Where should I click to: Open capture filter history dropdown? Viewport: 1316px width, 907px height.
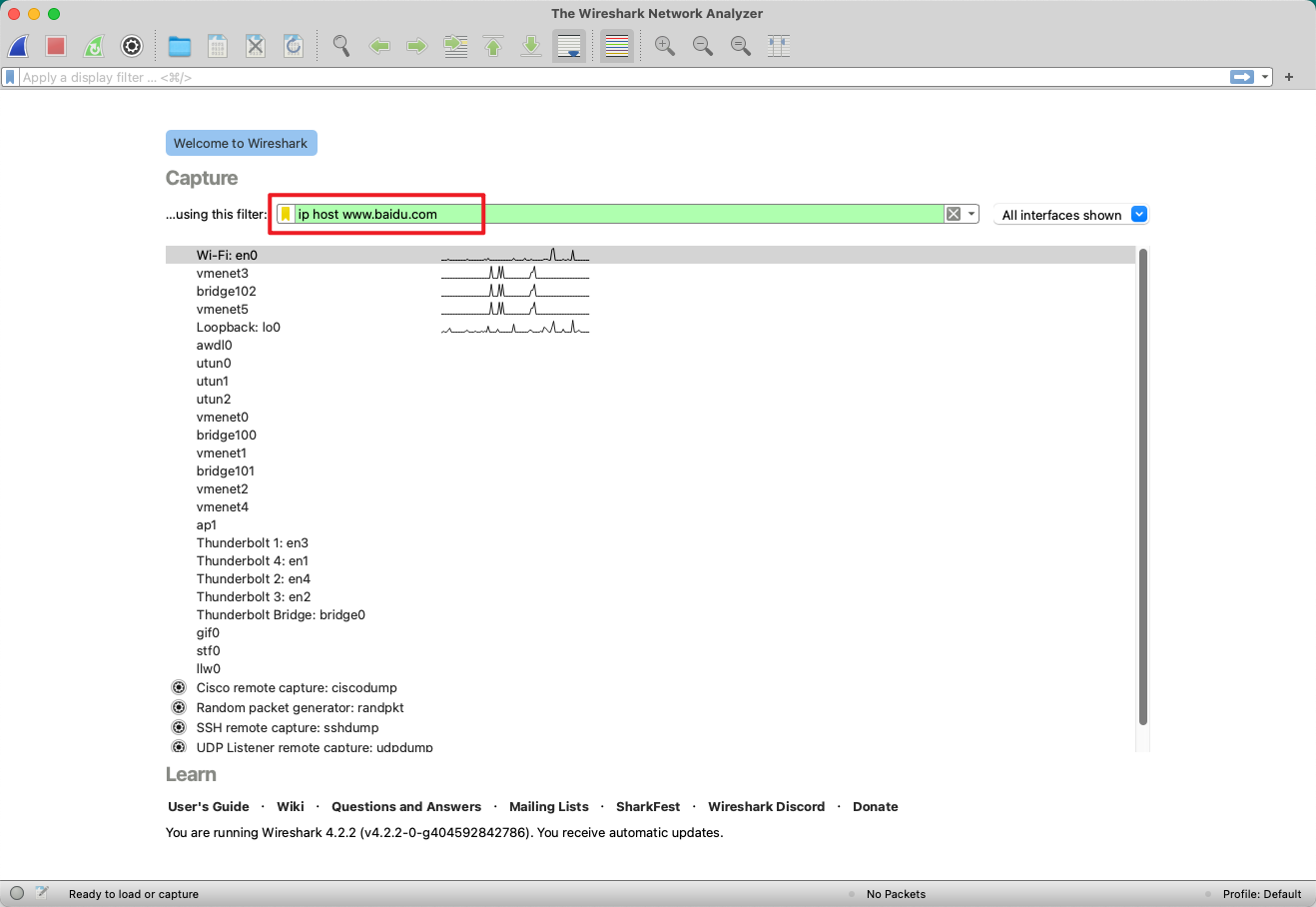point(971,214)
